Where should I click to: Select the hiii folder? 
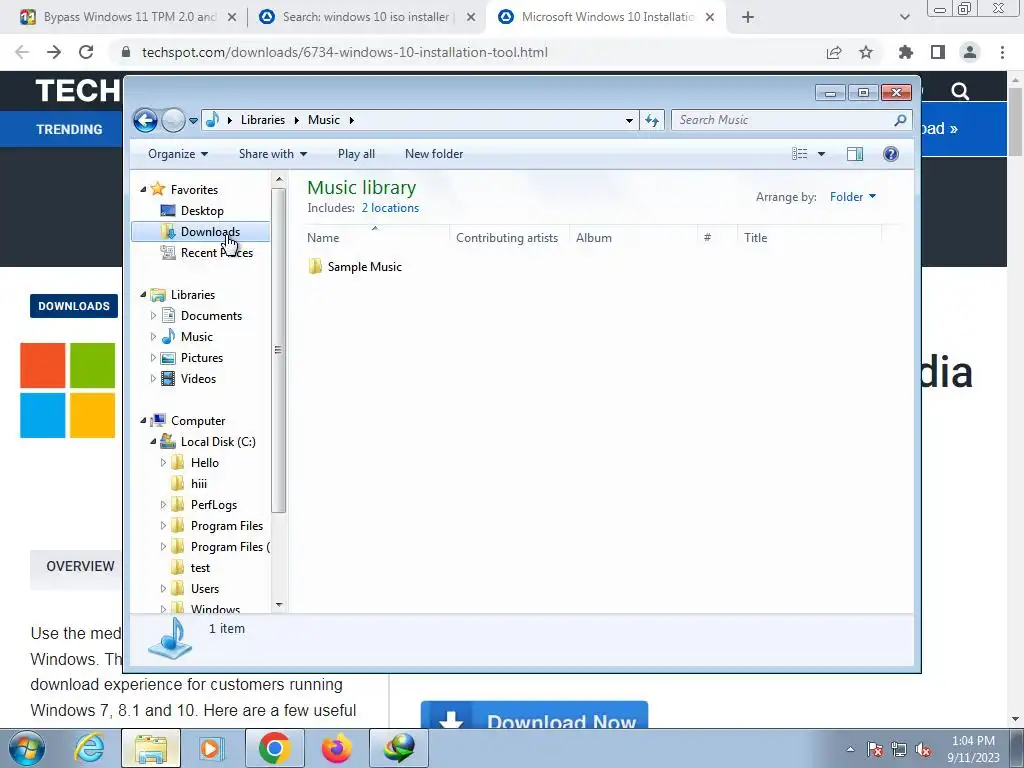[x=199, y=484]
